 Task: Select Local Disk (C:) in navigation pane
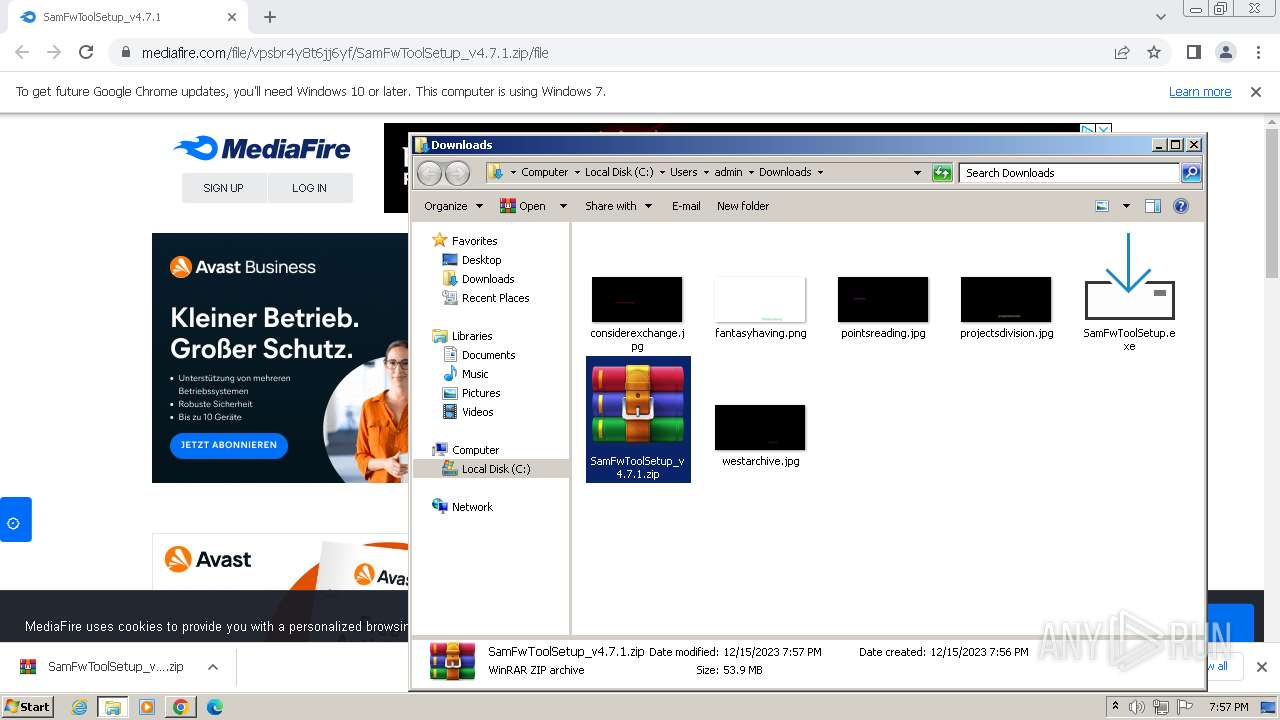point(496,469)
